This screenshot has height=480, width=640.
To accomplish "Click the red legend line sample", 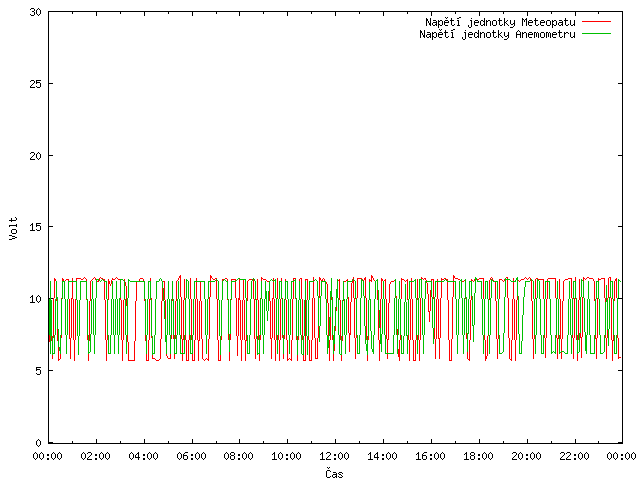I will click(x=596, y=22).
